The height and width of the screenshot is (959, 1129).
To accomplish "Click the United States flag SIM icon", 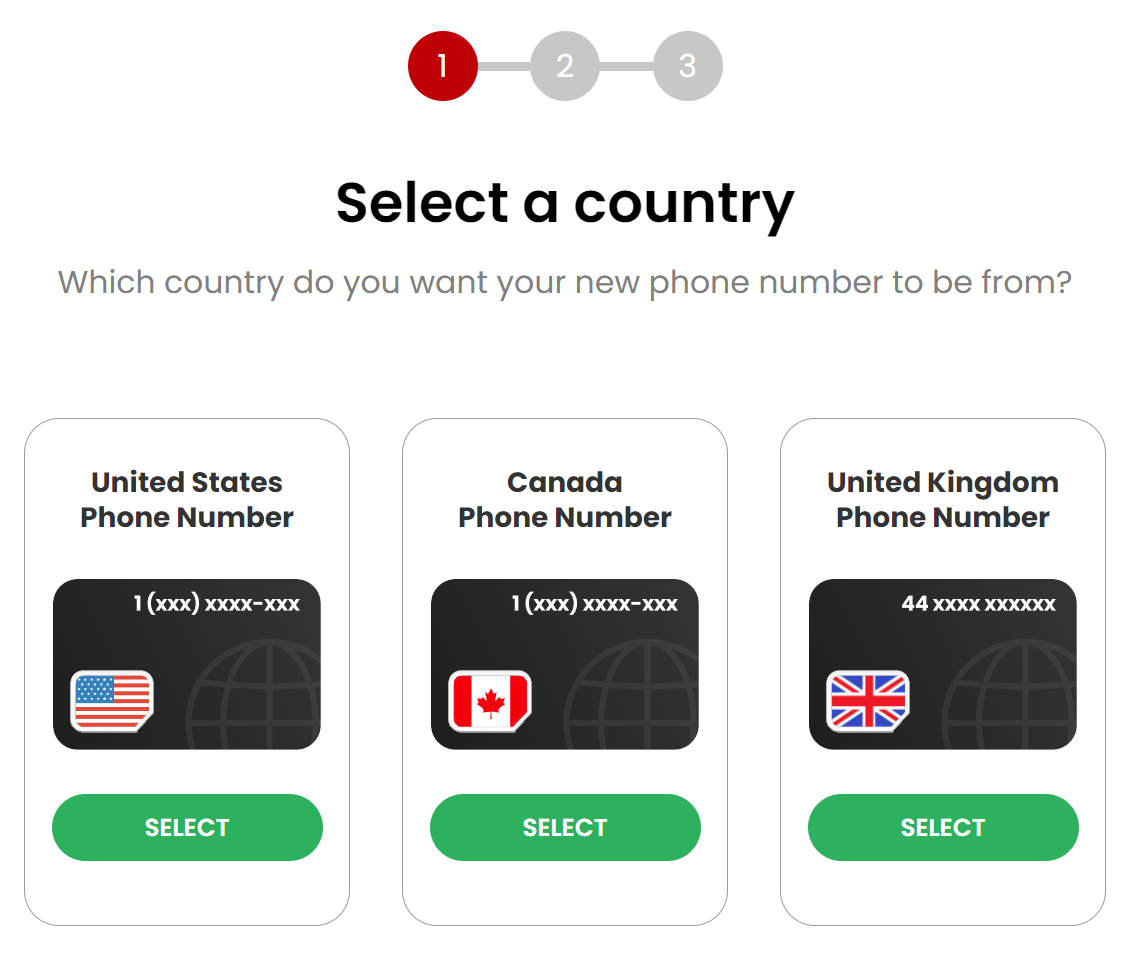I will coord(112,700).
